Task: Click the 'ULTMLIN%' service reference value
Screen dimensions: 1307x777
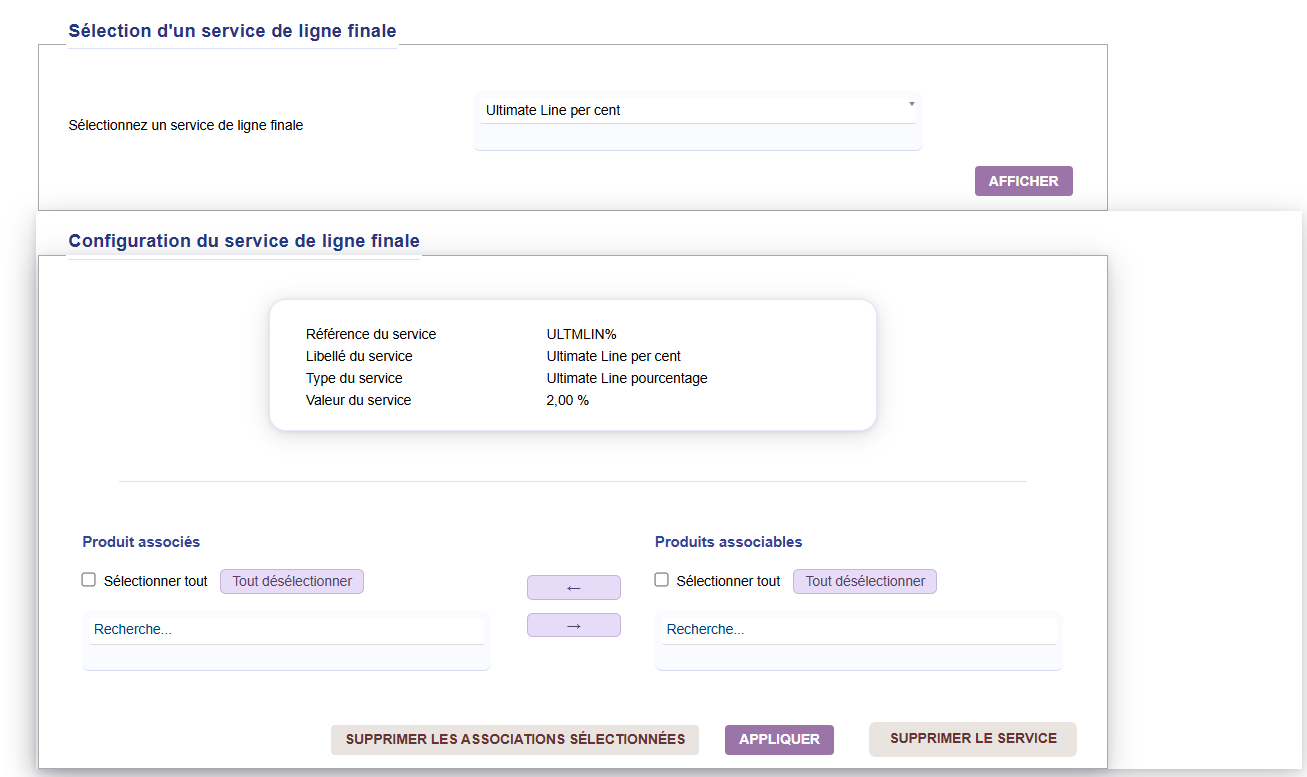Action: click(581, 334)
